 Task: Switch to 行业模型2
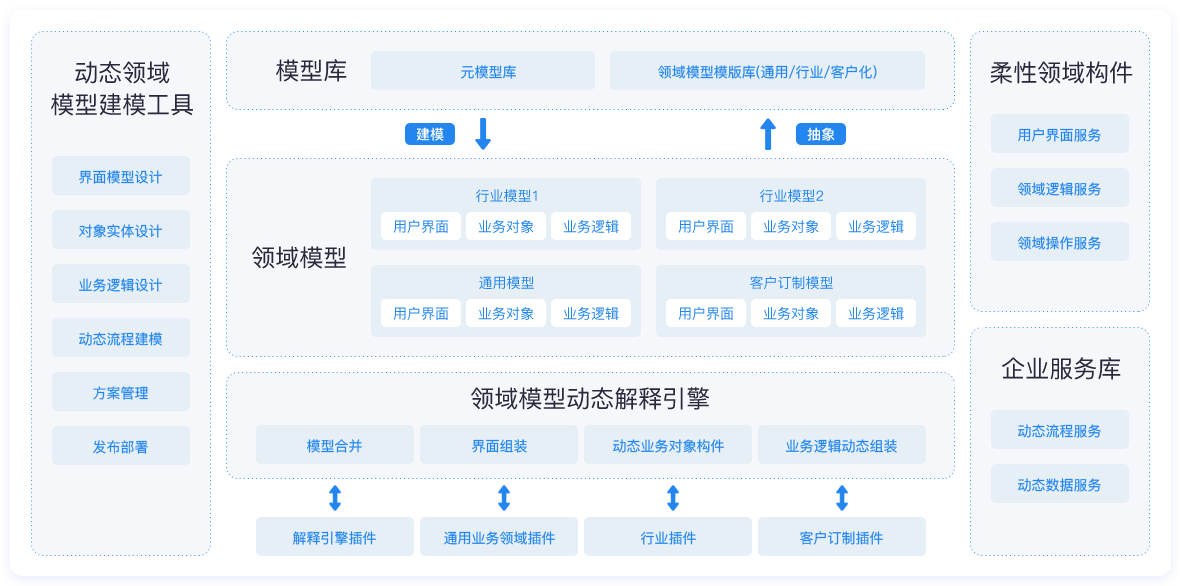[x=790, y=196]
